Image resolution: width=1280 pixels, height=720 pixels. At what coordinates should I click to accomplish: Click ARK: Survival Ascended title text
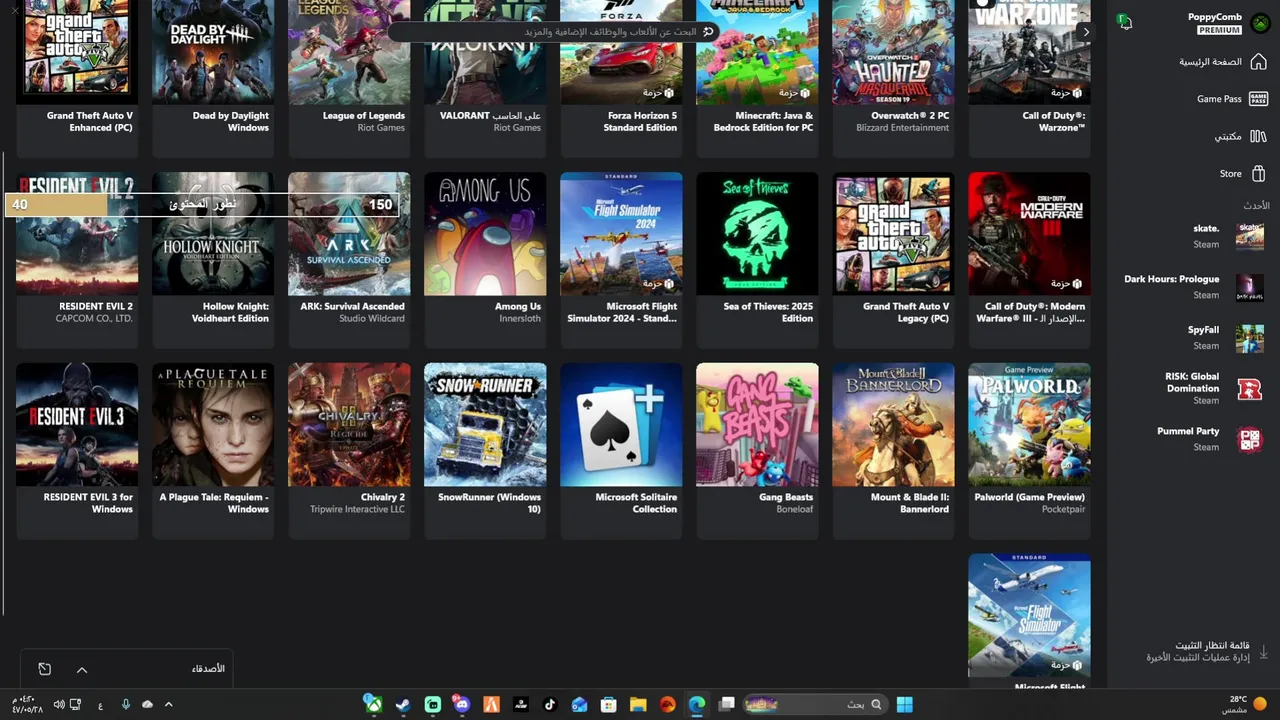click(353, 307)
